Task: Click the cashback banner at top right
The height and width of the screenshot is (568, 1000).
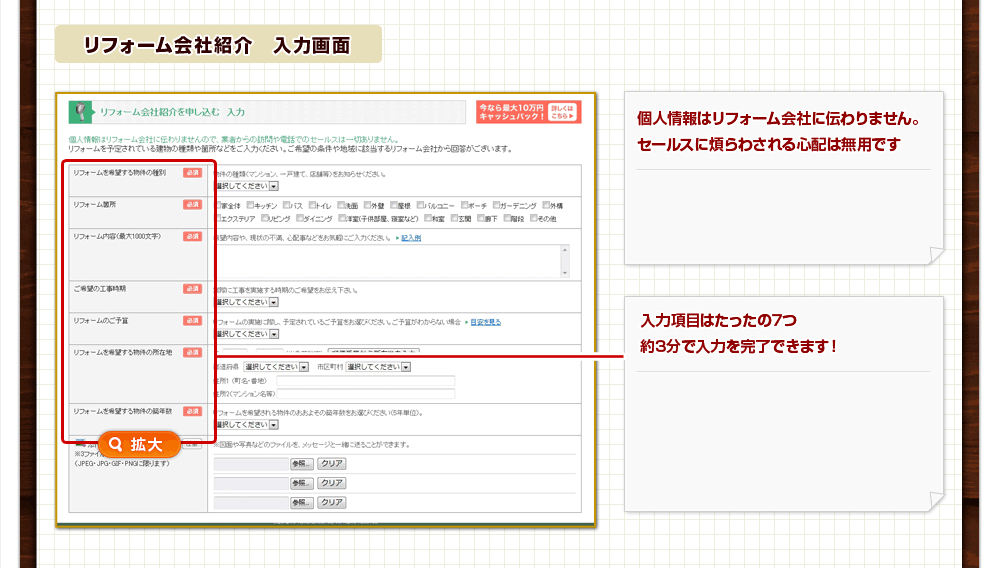Action: point(528,111)
